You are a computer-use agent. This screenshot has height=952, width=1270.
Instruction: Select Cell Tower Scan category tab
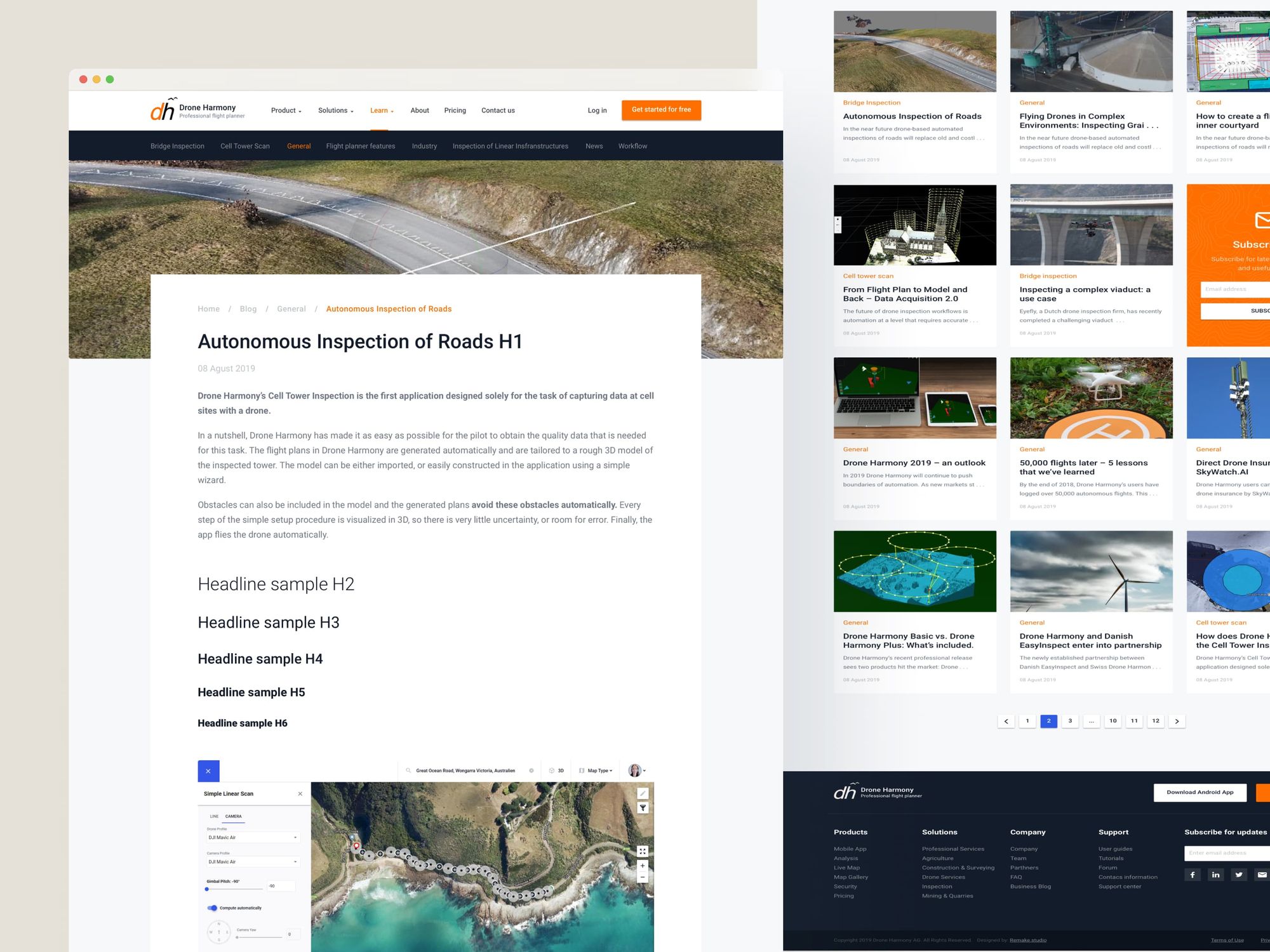pos(245,146)
